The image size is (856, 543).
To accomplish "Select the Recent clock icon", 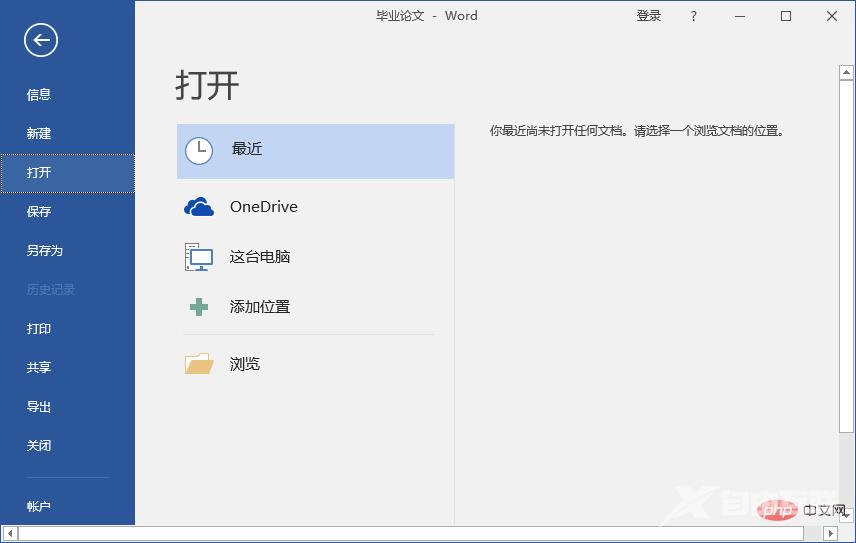I will click(x=199, y=150).
